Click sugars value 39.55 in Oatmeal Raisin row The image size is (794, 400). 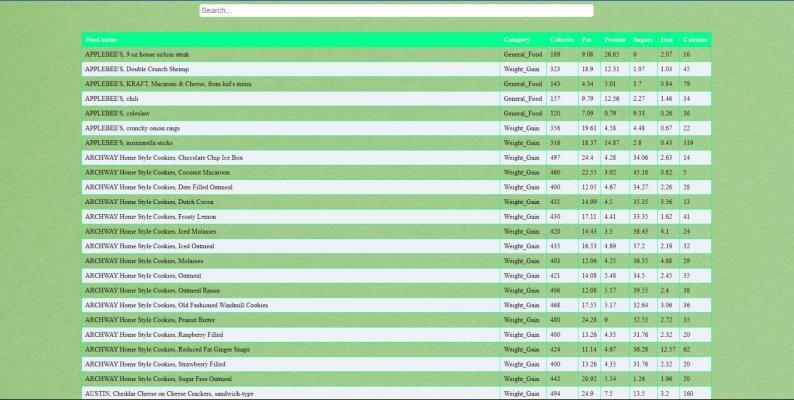point(640,290)
